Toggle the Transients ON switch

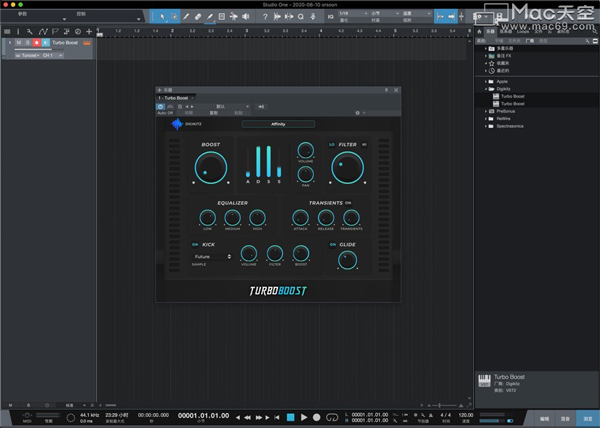click(x=348, y=202)
